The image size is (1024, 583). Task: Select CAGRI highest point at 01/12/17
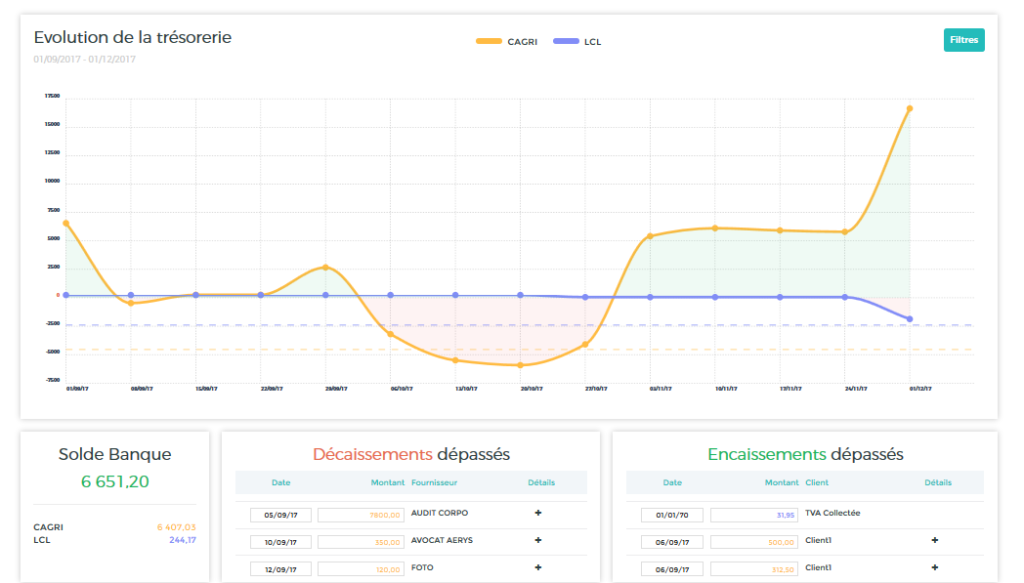[910, 108]
